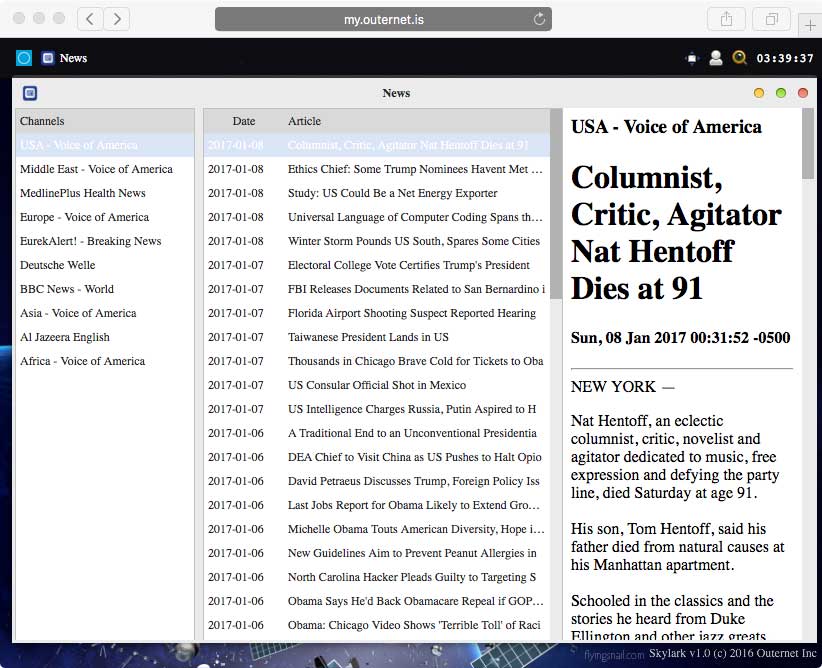Show browser tabs overview icon
This screenshot has width=822, height=668.
(x=771, y=19)
